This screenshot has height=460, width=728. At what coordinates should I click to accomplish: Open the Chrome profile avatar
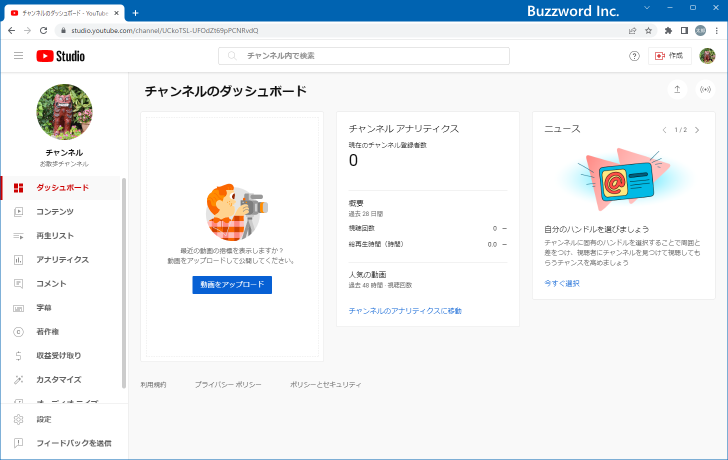[700, 31]
